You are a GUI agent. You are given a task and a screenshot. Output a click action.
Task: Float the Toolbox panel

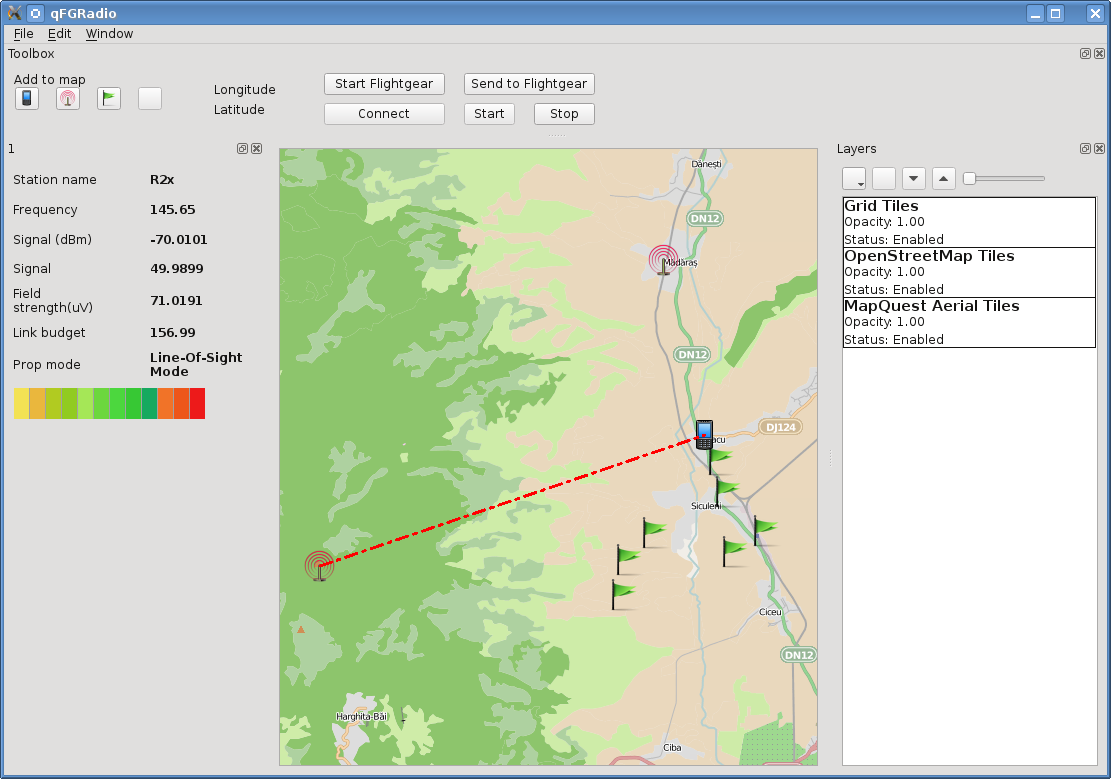(1085, 53)
